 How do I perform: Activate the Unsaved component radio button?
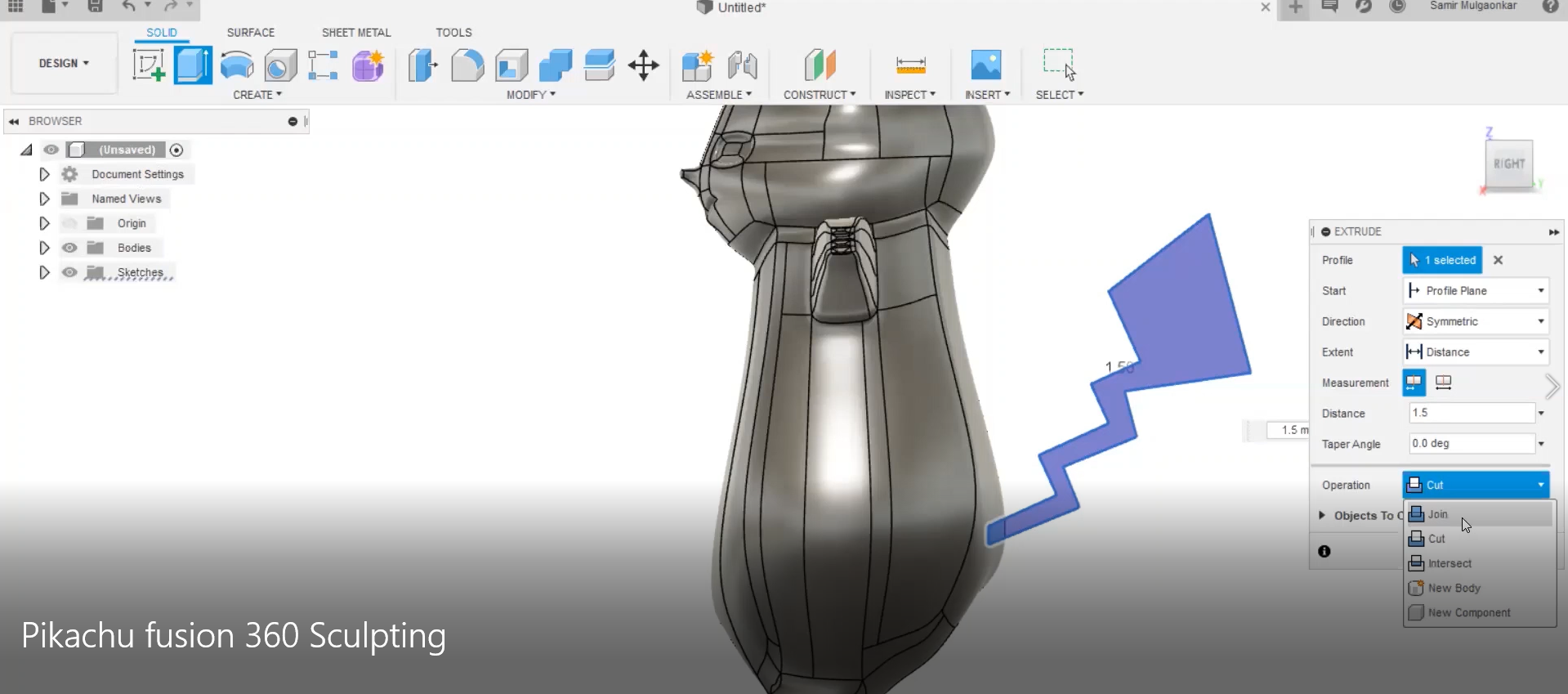point(176,150)
